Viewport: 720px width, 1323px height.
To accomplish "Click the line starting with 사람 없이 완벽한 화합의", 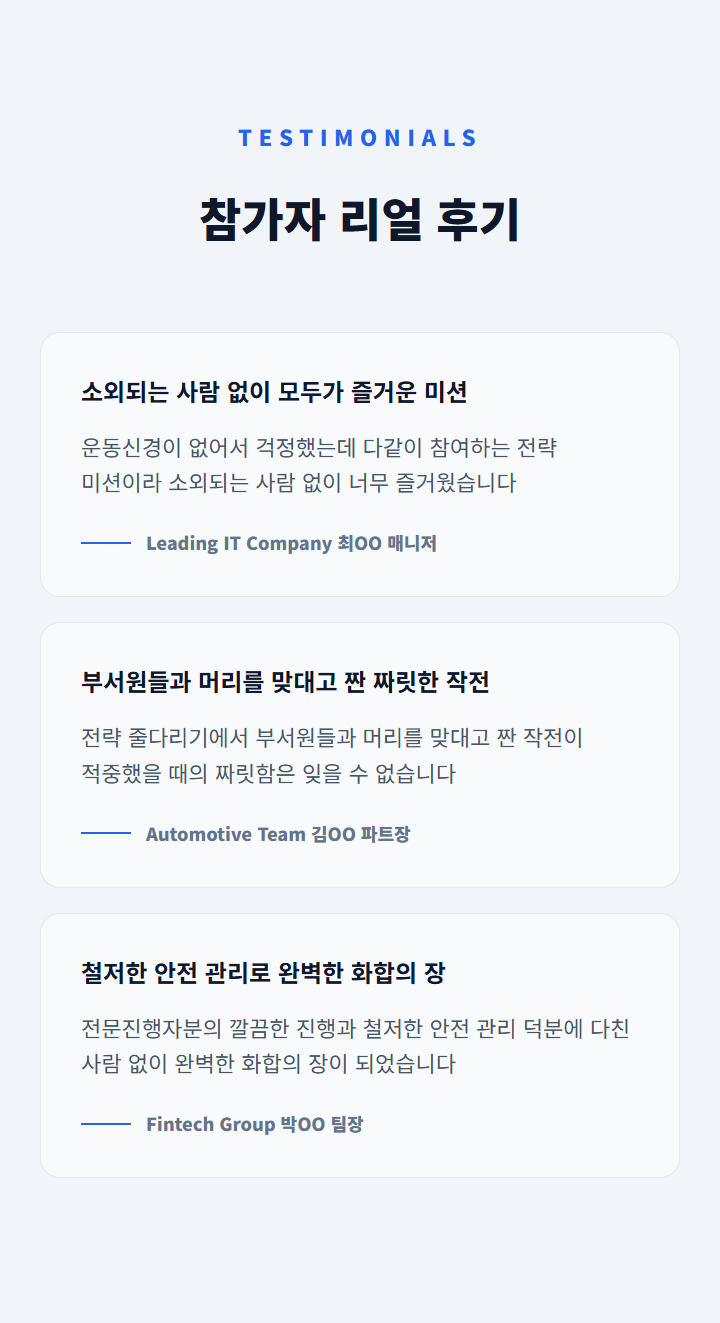I will click(268, 1064).
